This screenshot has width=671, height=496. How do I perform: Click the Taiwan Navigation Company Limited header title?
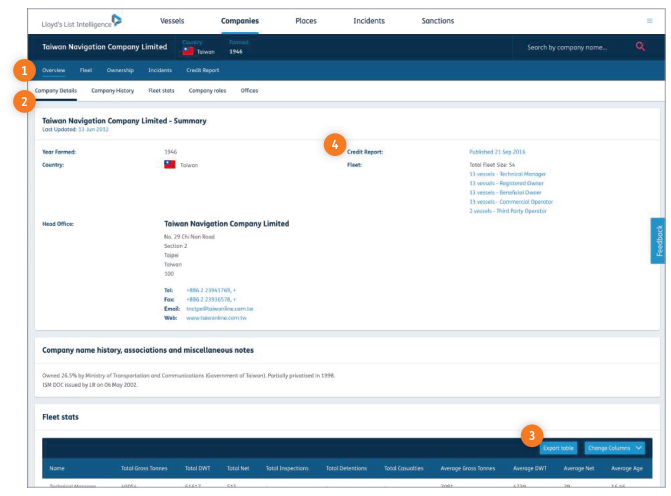104,47
